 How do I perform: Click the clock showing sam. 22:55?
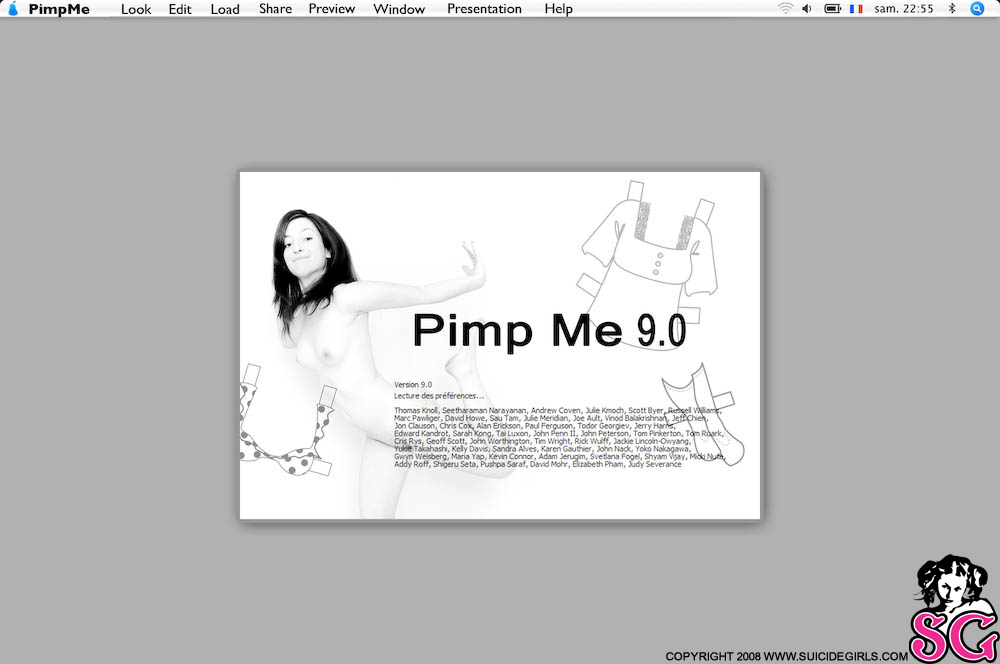pyautogui.click(x=904, y=9)
